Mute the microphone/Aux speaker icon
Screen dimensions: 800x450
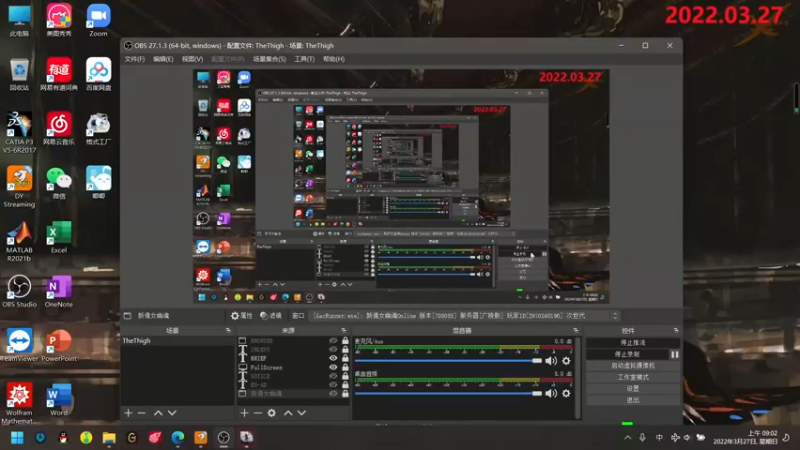pyautogui.click(x=551, y=361)
